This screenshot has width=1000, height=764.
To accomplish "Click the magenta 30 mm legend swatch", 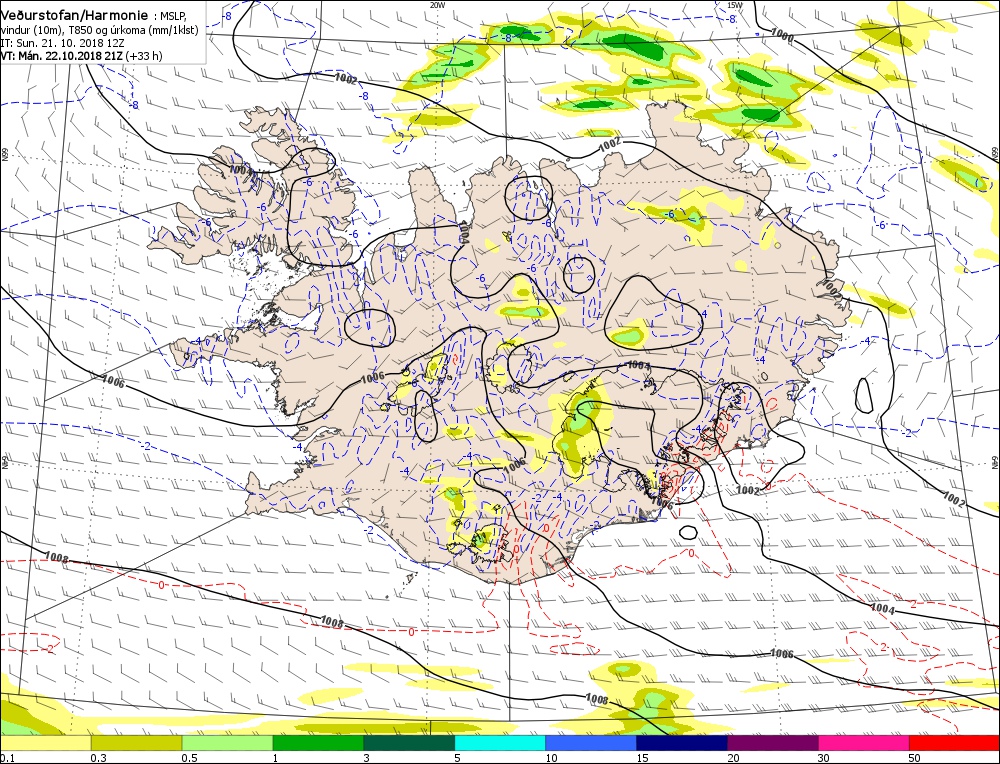I will coord(864,743).
